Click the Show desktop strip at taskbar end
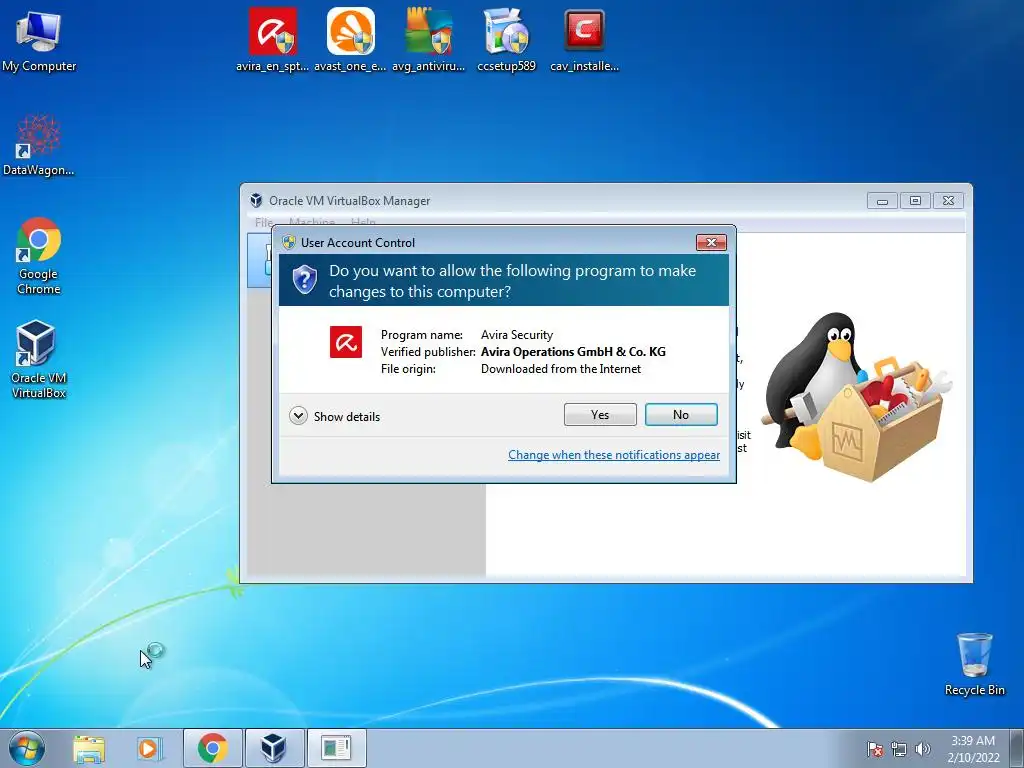The image size is (1024, 768). (x=1018, y=748)
